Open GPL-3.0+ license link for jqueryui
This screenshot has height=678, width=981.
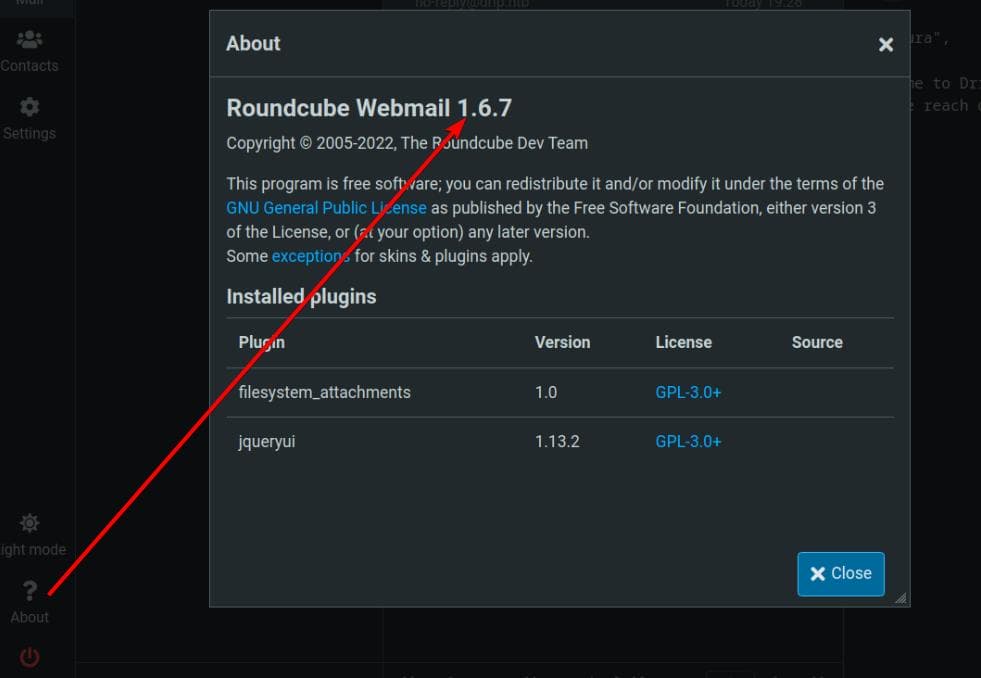(x=688, y=441)
